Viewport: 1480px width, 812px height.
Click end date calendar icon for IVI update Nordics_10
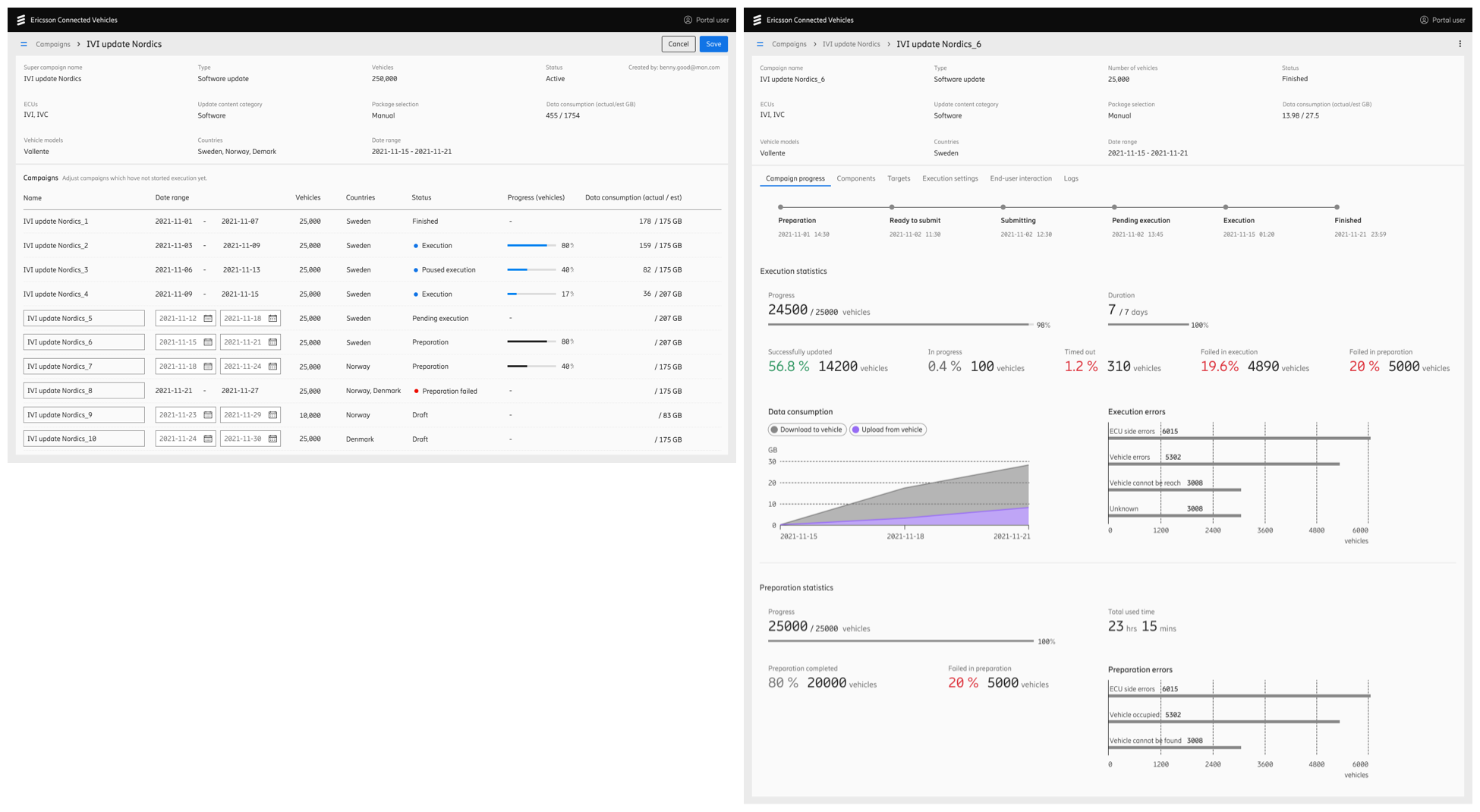point(272,439)
